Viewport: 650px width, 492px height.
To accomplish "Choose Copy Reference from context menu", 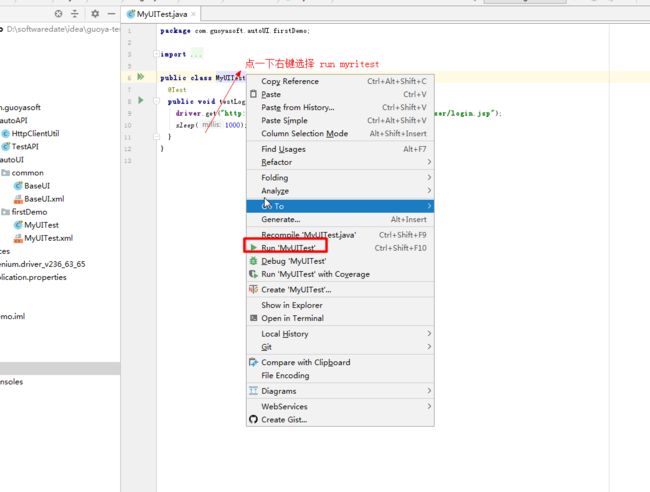I will [x=340, y=81].
